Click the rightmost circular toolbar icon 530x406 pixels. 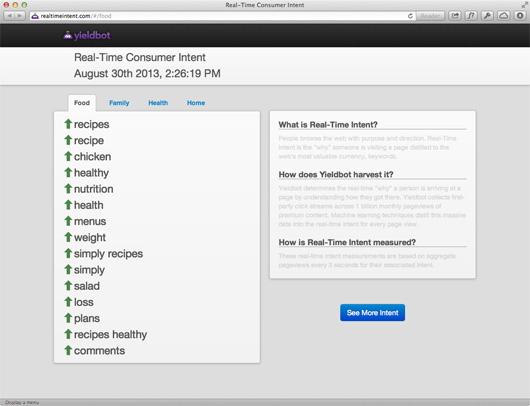(x=520, y=16)
